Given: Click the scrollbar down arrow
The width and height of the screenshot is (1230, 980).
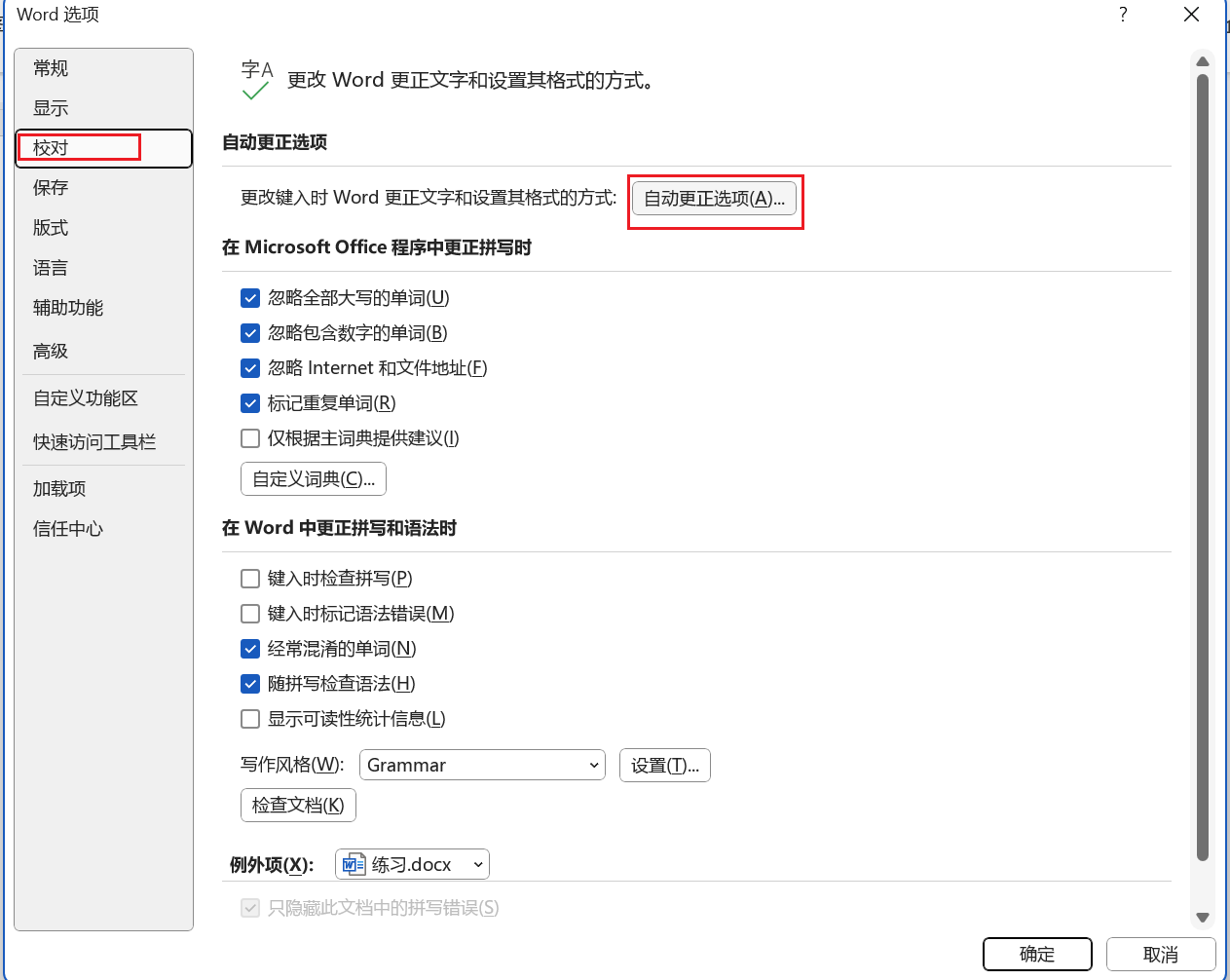Looking at the screenshot, I should tap(1203, 917).
